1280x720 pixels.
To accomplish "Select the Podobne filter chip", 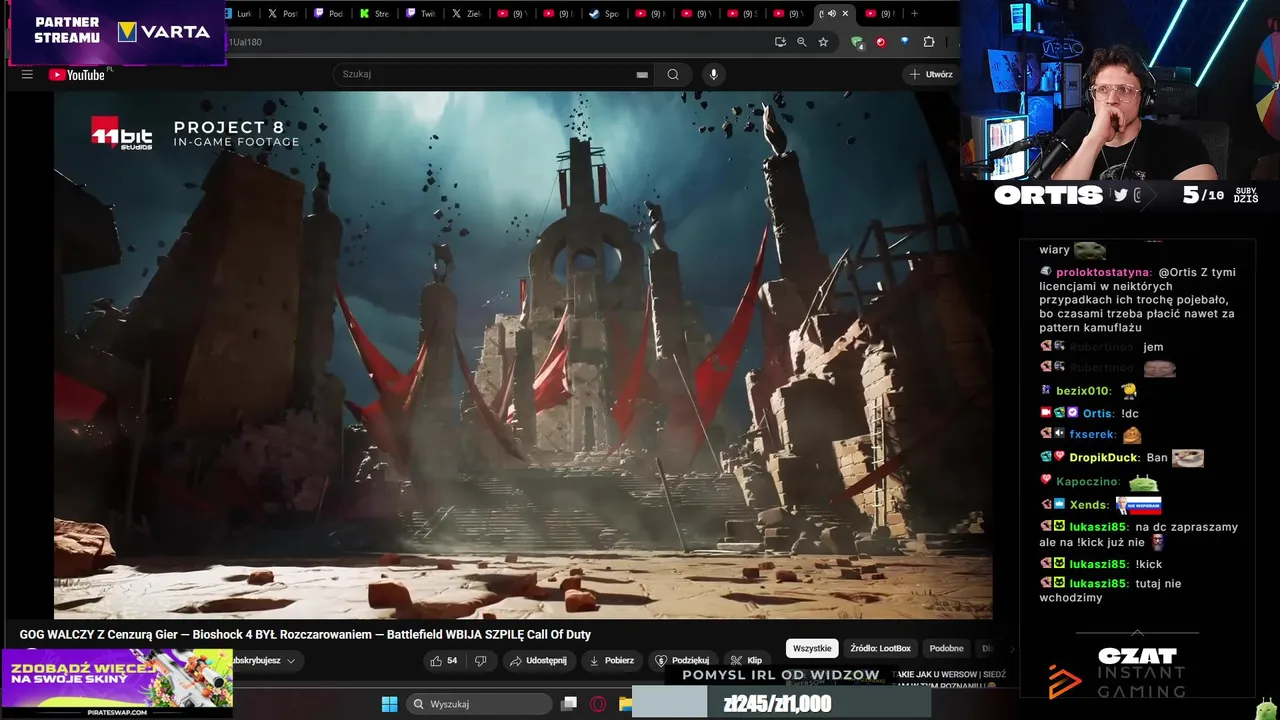I will point(946,648).
